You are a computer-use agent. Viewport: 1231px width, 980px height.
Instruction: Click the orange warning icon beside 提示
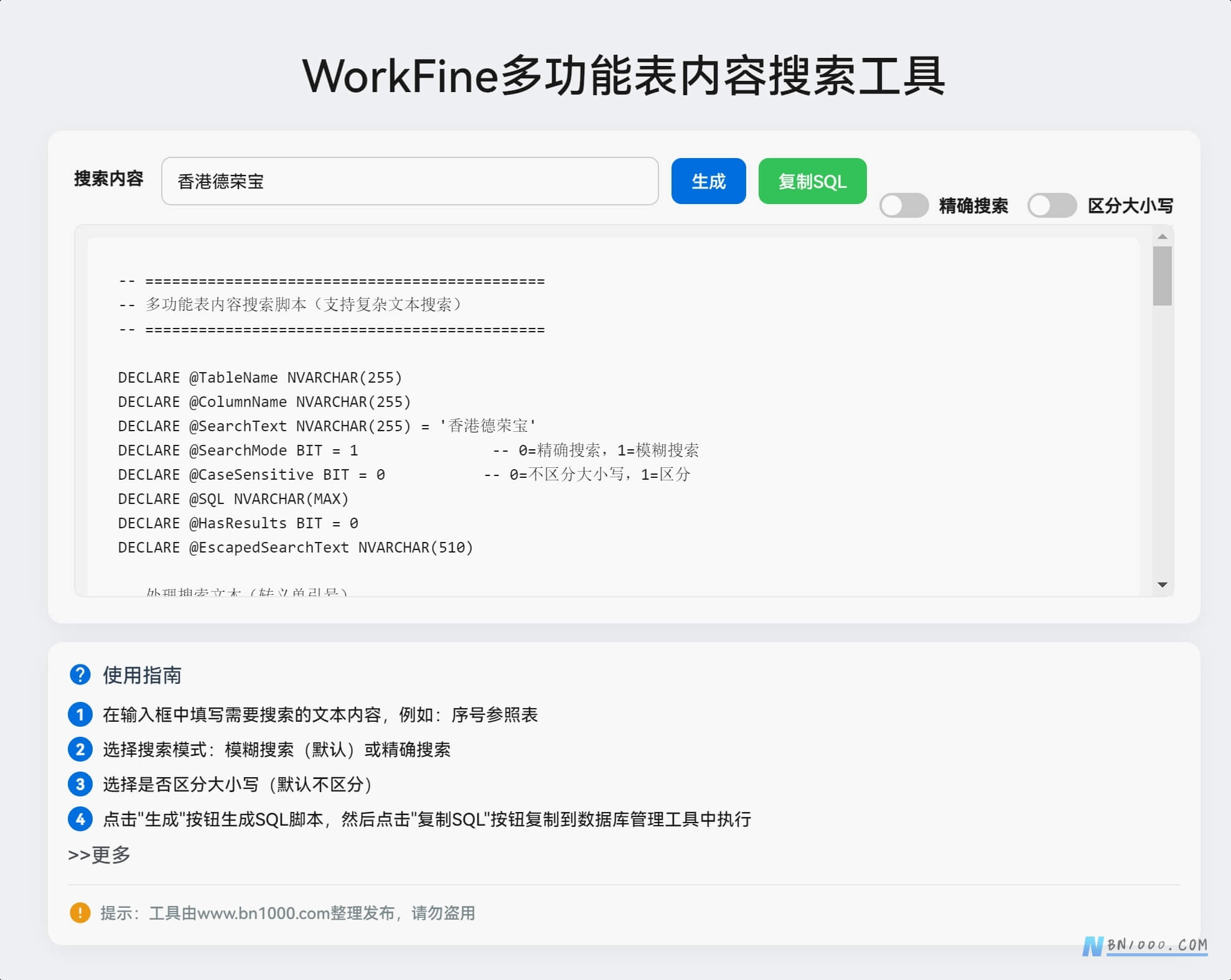[80, 913]
